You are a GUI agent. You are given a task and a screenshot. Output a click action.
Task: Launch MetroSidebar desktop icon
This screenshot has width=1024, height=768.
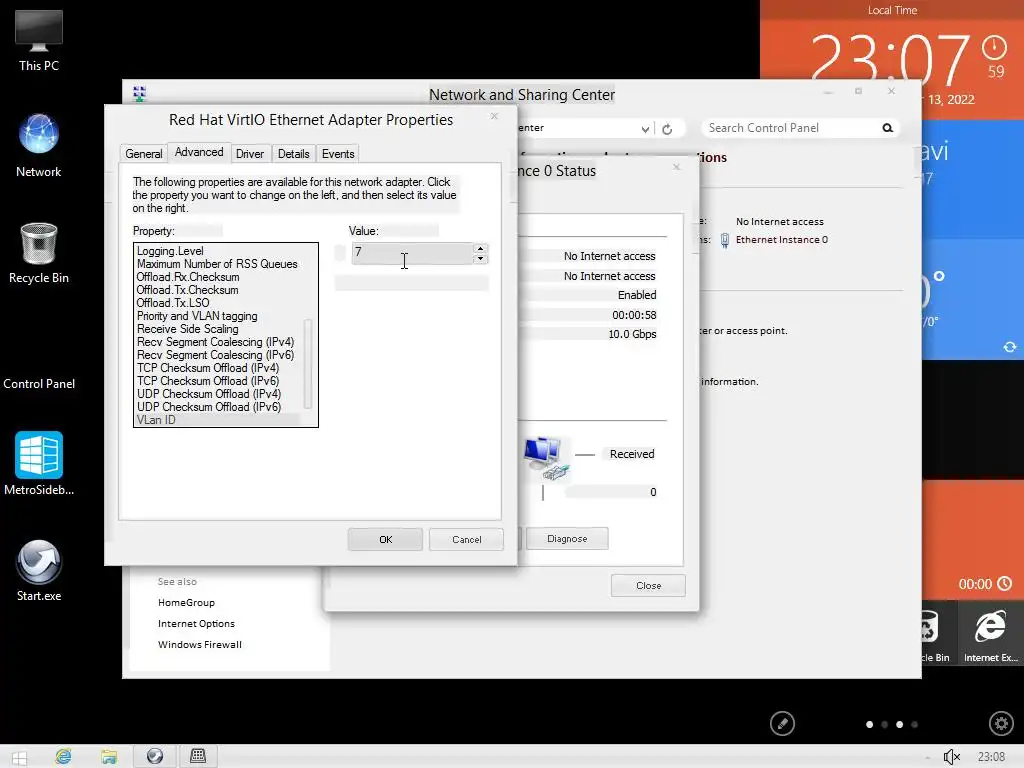click(39, 463)
